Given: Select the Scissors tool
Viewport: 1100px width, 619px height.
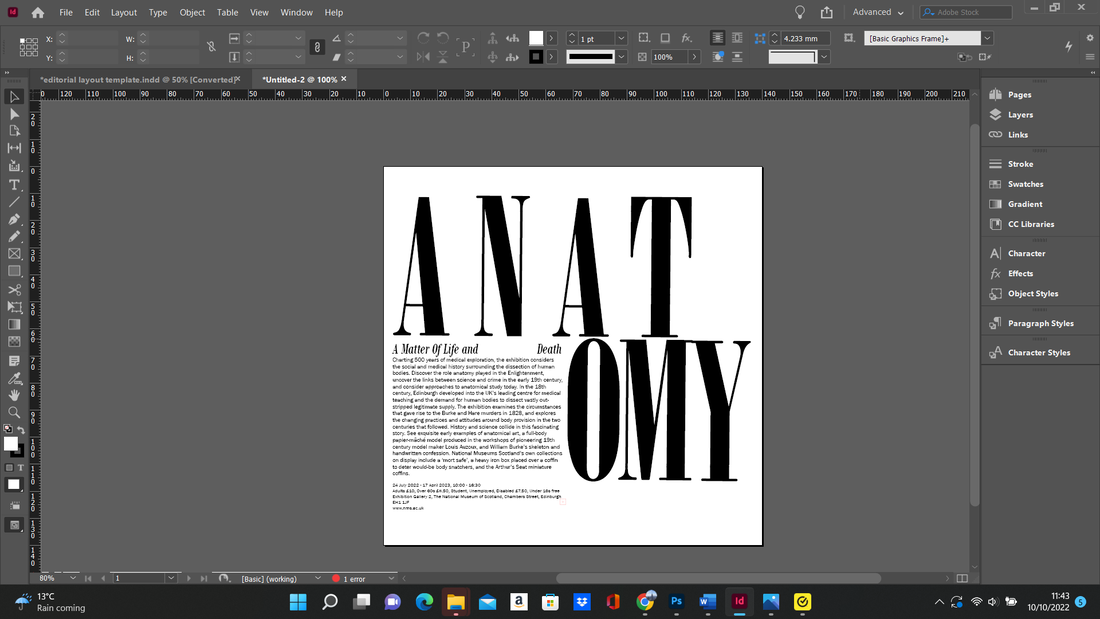Looking at the screenshot, I should tap(14, 289).
